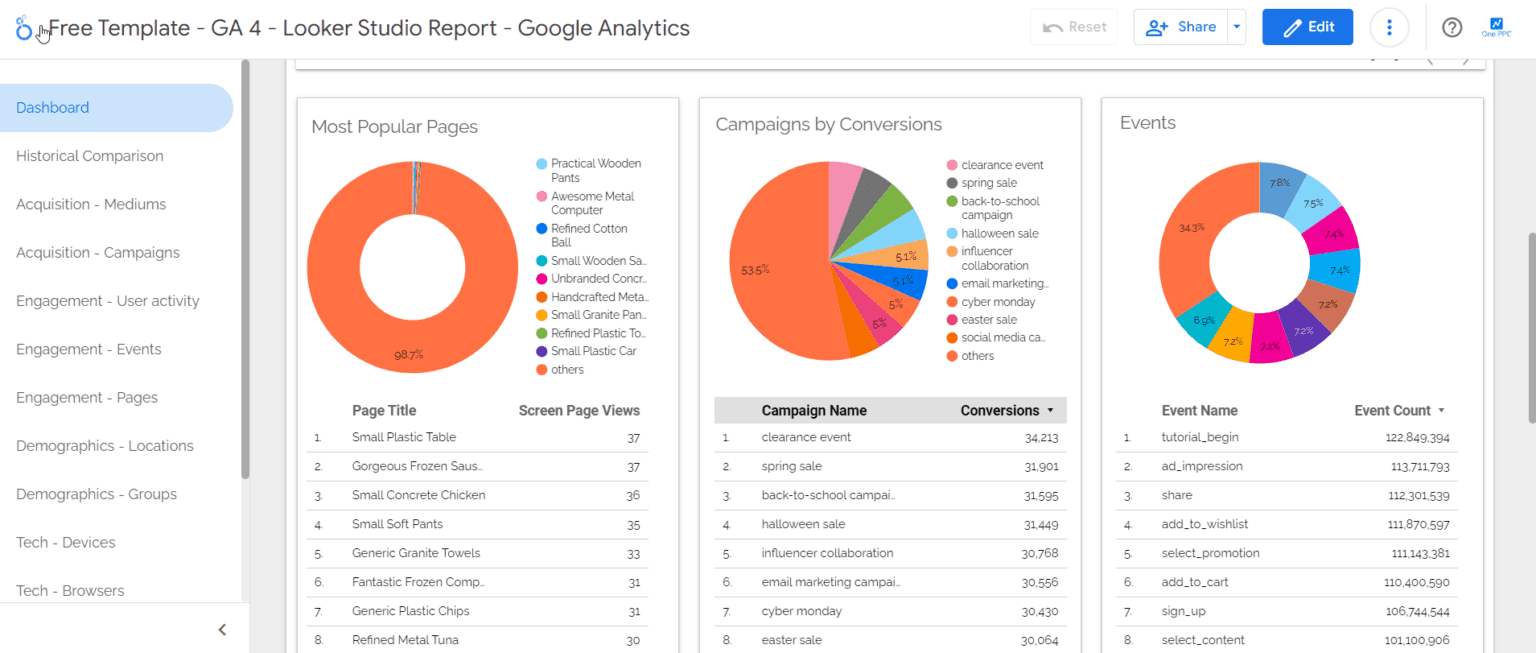Go to the previous report page arrow
Viewport: 1536px width, 653px height.
pos(1430,57)
